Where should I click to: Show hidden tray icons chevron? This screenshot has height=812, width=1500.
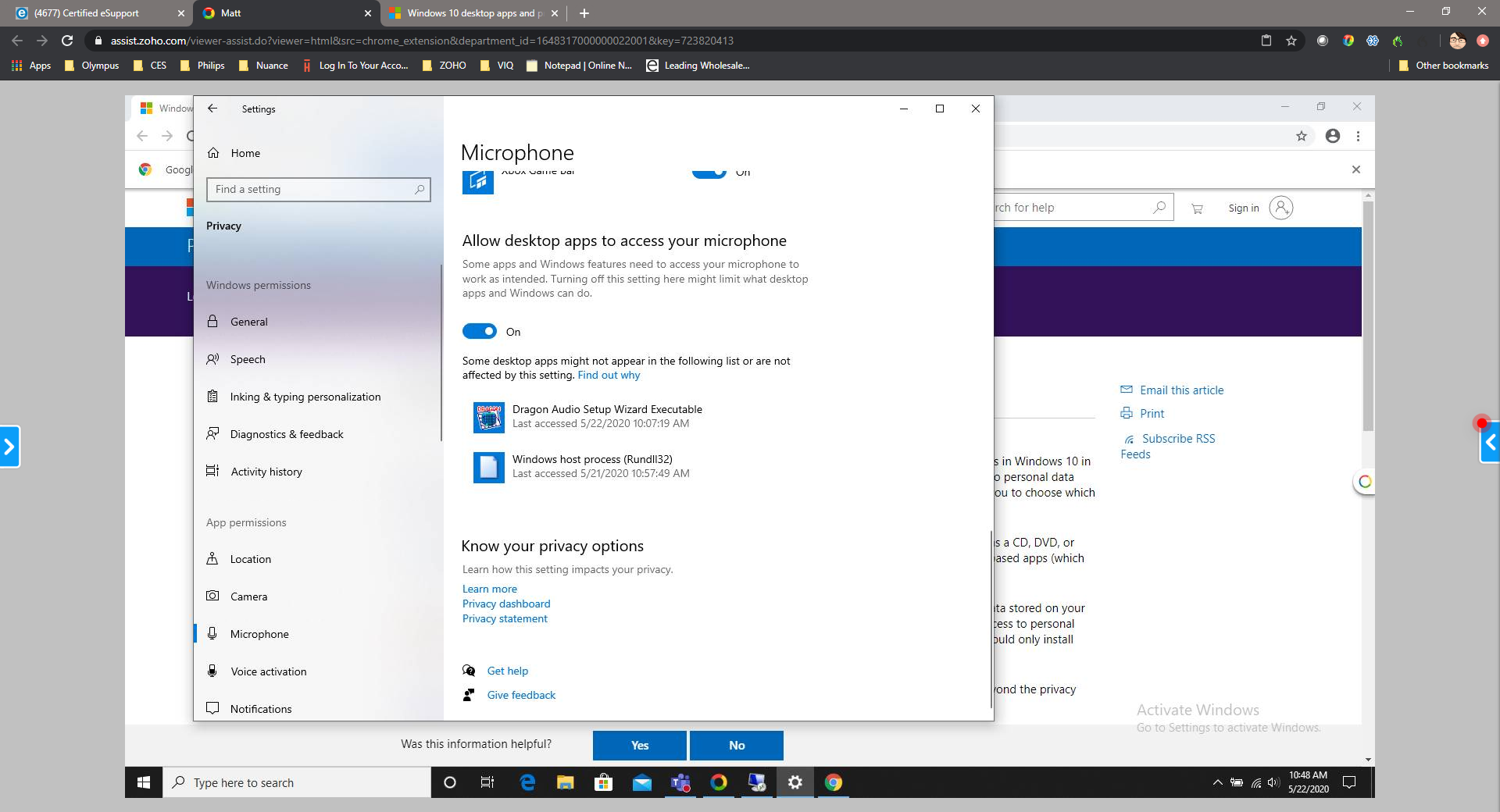pos(1217,782)
